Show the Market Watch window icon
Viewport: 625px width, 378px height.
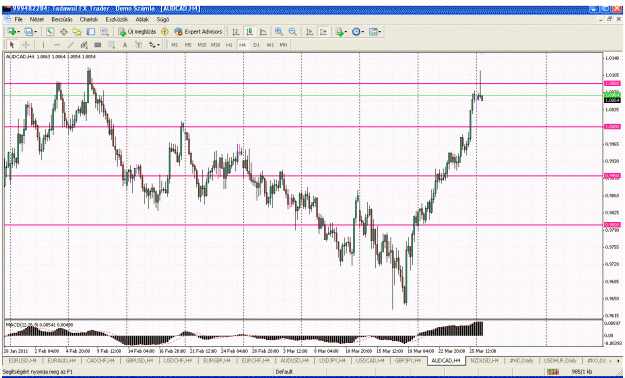tap(50, 32)
